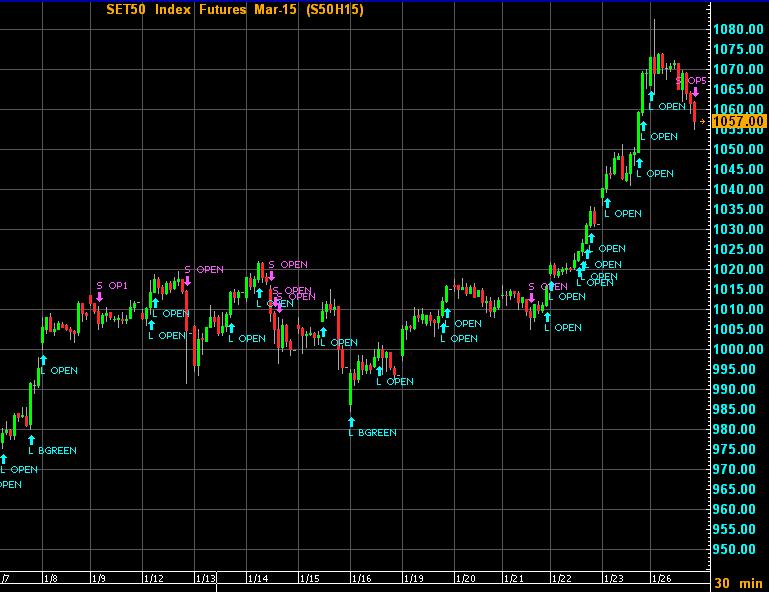769x592 pixels.
Task: Select the 1/16 date on time axis
Action: 361,579
